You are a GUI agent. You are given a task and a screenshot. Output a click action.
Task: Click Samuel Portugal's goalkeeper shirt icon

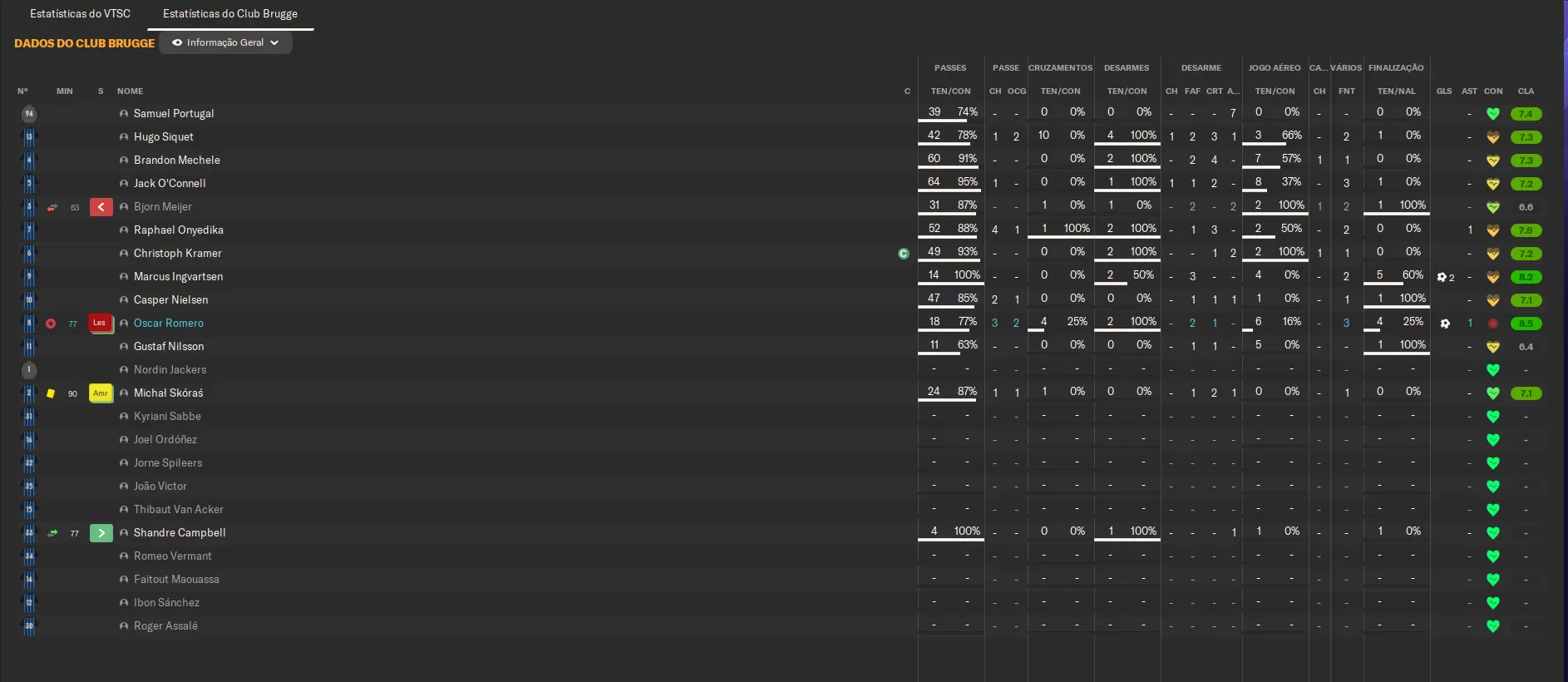29,114
